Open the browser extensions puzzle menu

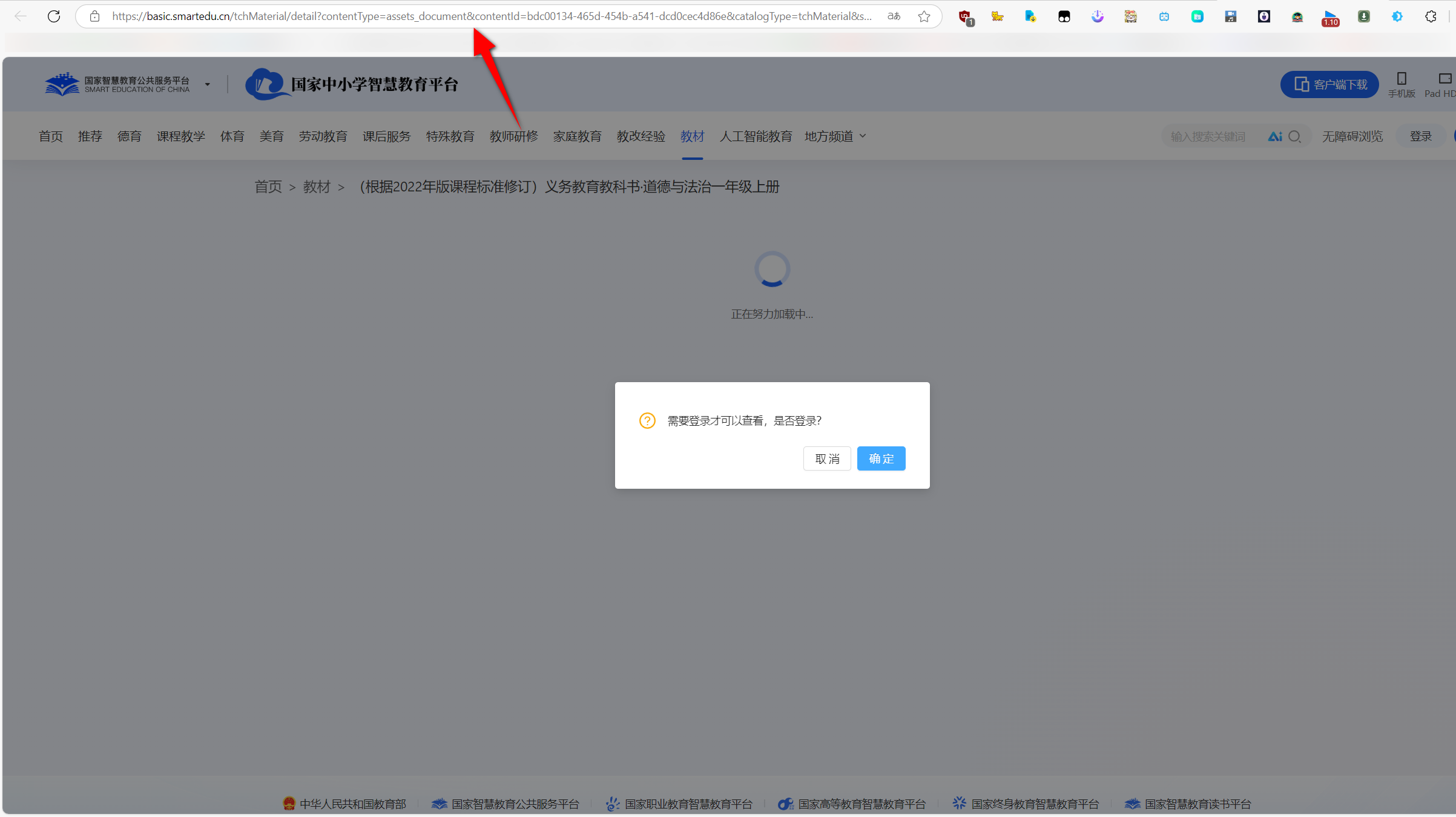click(x=1432, y=16)
